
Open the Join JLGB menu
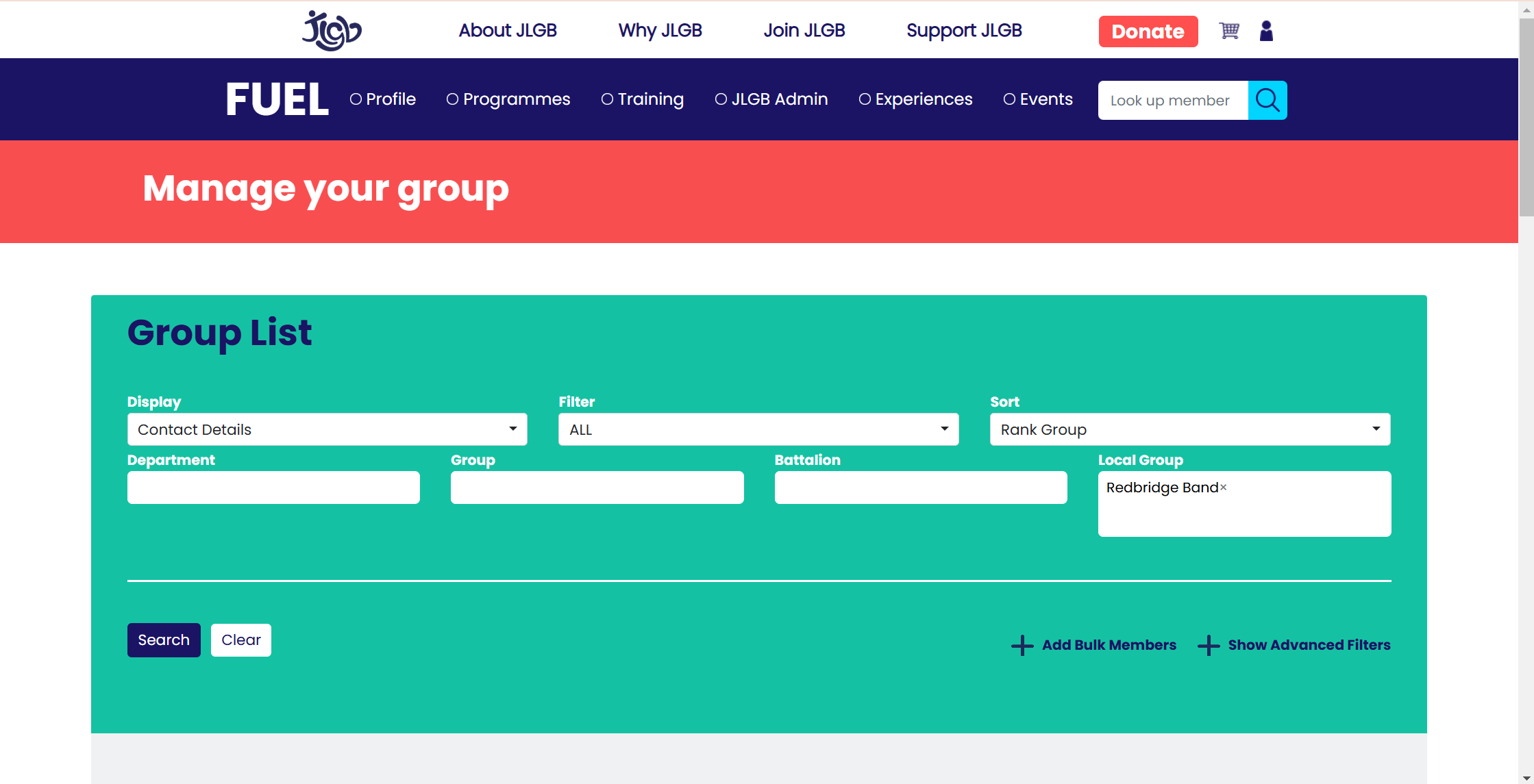[x=804, y=31]
